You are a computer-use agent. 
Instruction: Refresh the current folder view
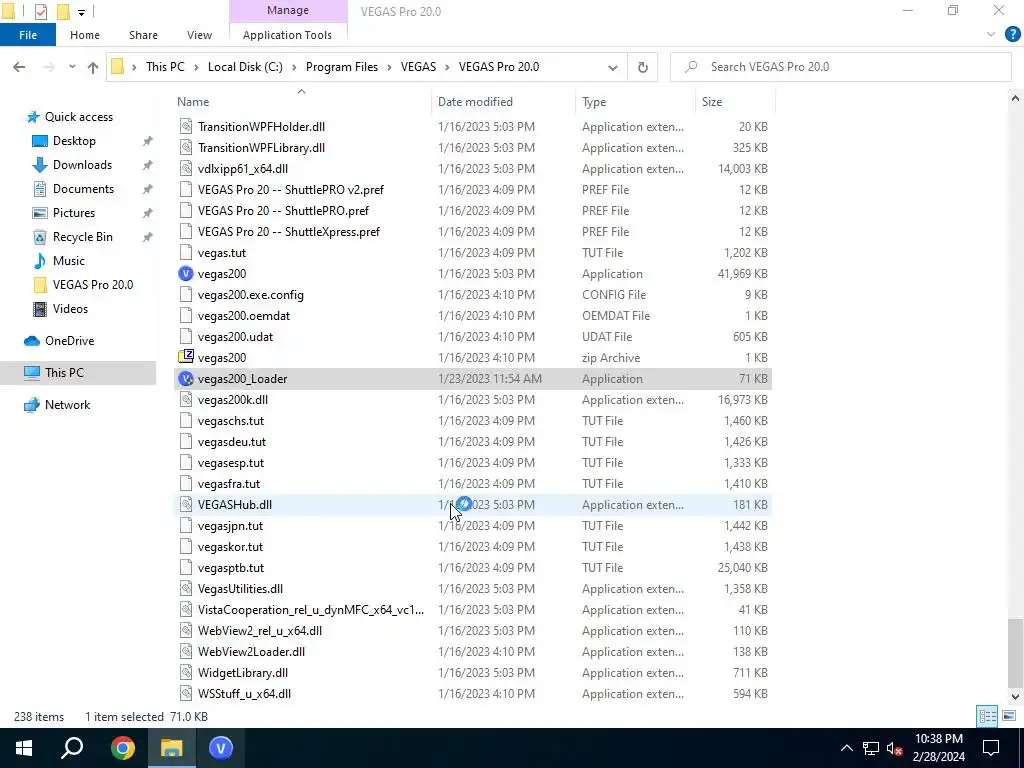coord(643,67)
